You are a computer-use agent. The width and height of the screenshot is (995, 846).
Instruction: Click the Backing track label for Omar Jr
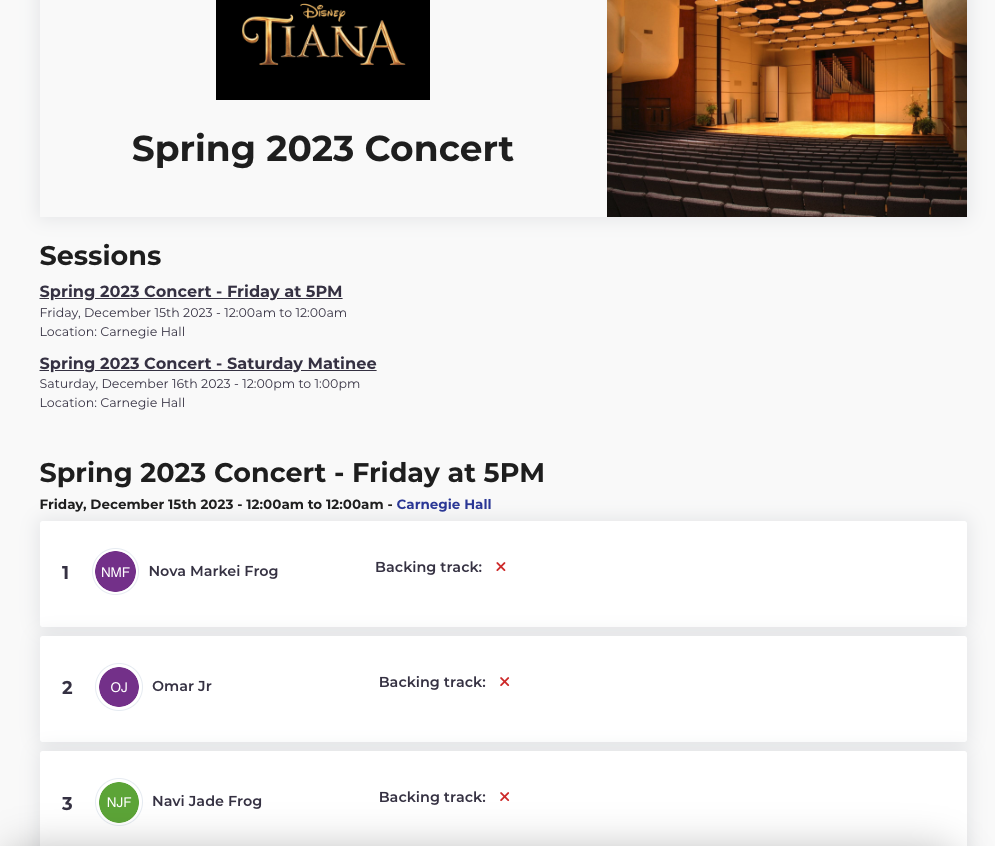(x=432, y=682)
